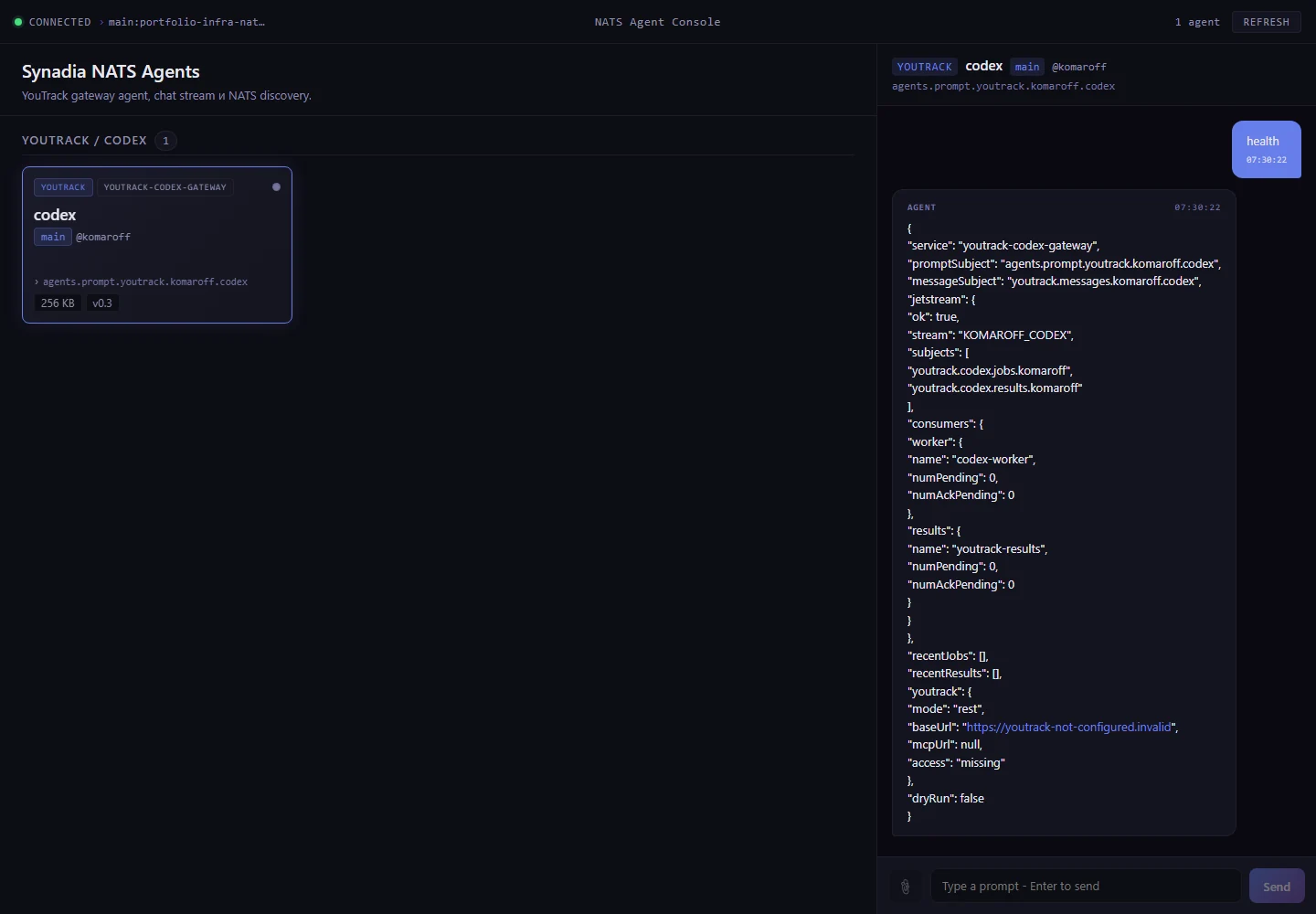The height and width of the screenshot is (914, 1316).
Task: Click the "messageSubject" line in the response
Action: 1055,282
